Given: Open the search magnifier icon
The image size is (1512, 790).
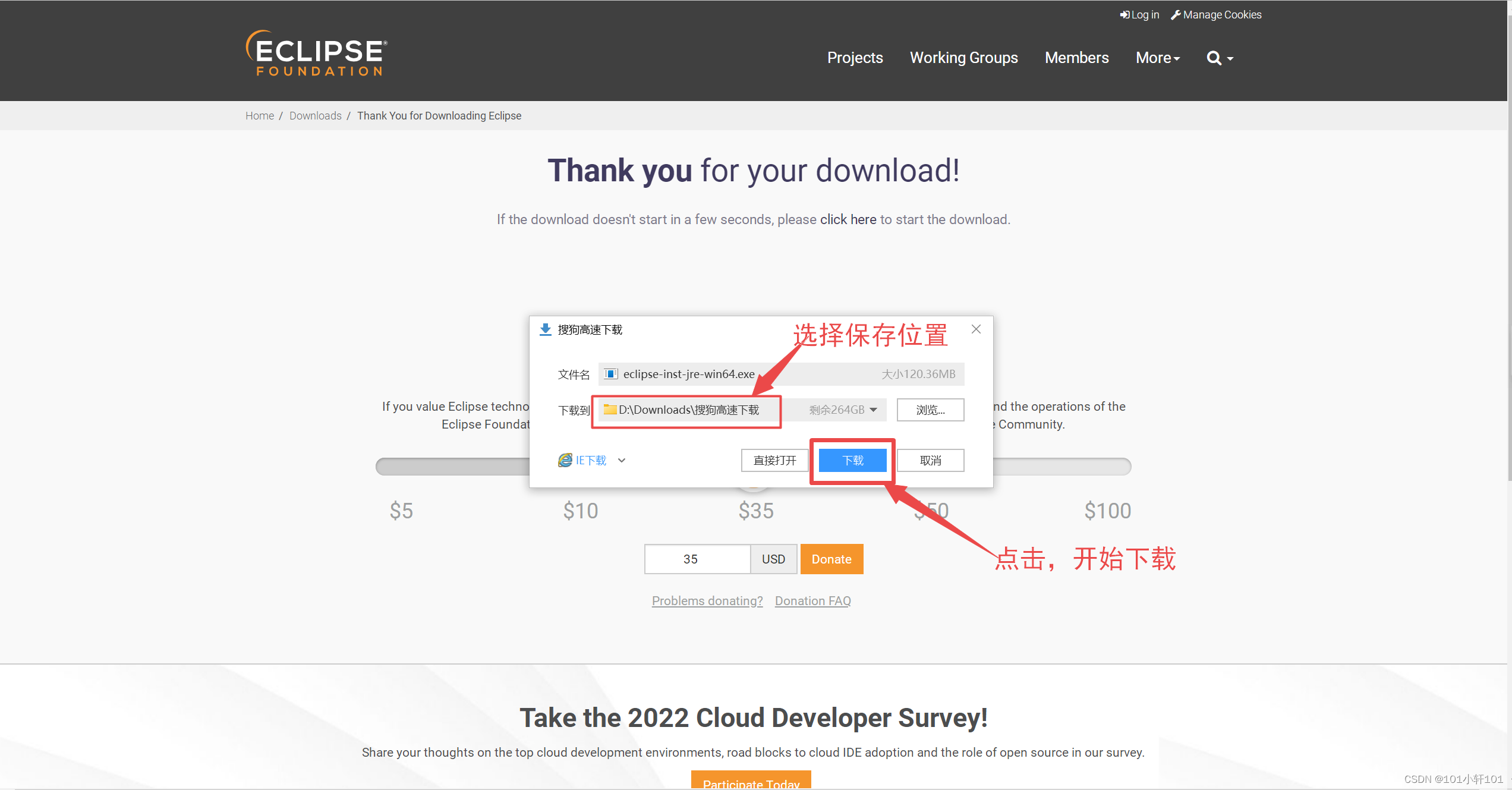Looking at the screenshot, I should pos(1214,58).
